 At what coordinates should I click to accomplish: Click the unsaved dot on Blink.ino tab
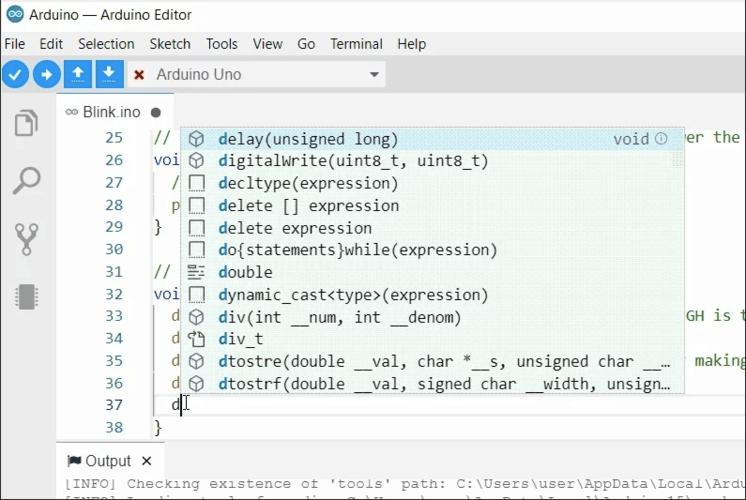click(156, 113)
